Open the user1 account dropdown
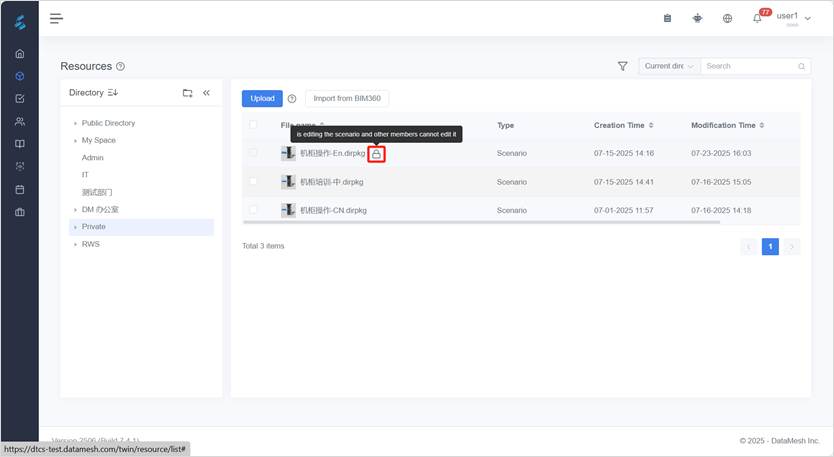834x457 pixels. click(792, 18)
